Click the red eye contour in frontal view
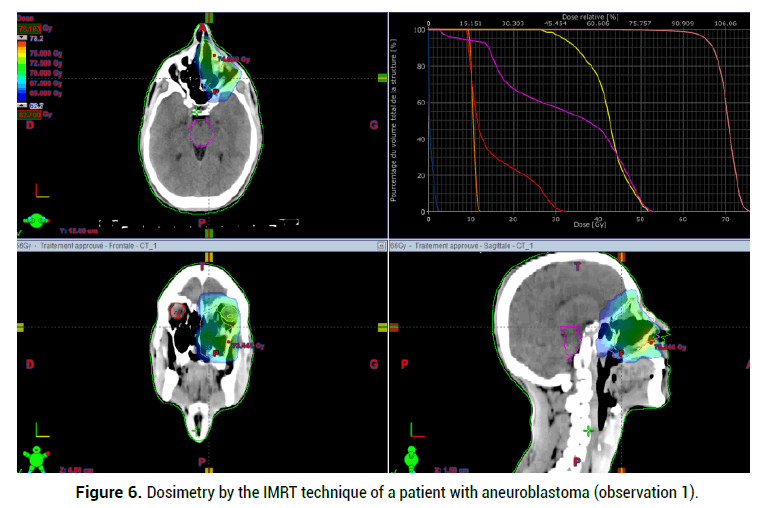Screen dimensions: 762x508 [x=178, y=312]
